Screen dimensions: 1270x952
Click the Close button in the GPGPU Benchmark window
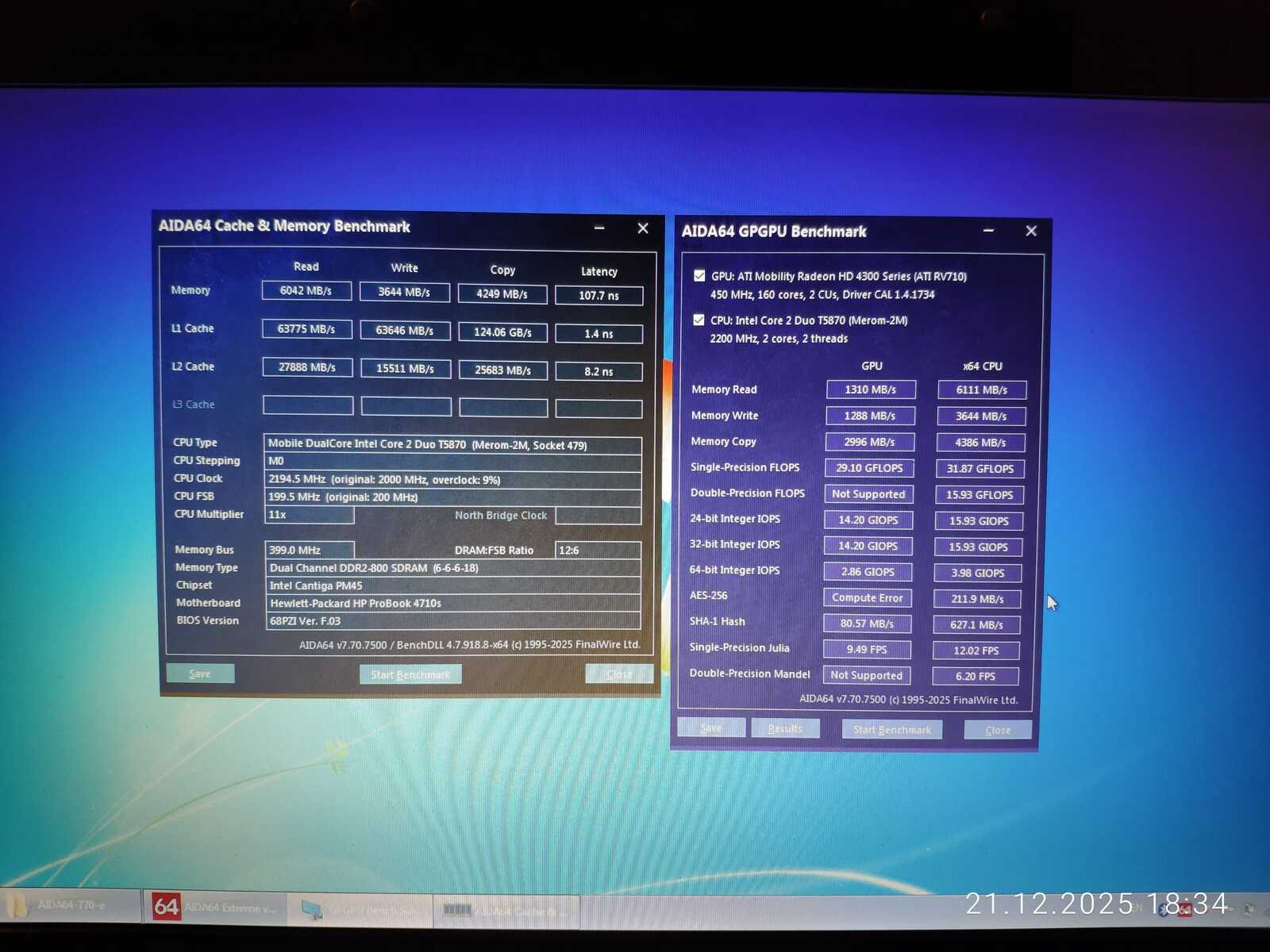click(998, 730)
